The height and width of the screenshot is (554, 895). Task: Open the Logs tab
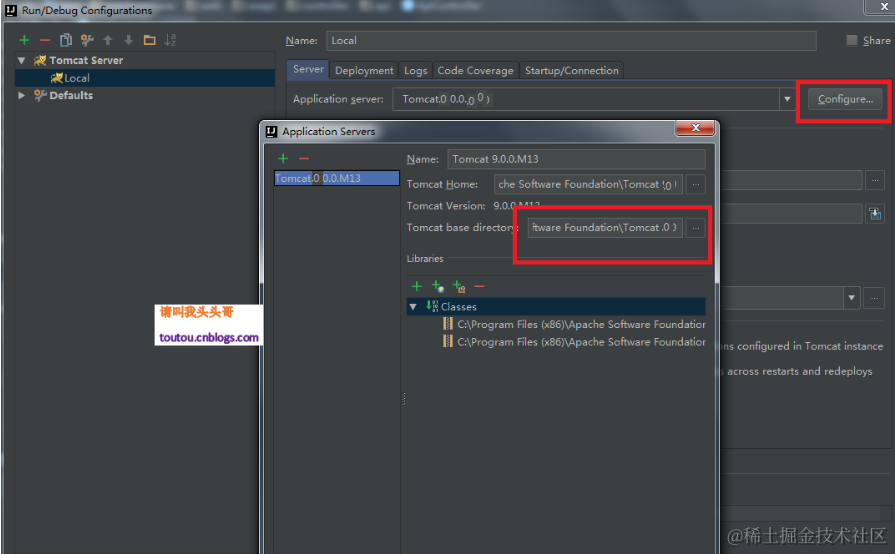pyautogui.click(x=416, y=70)
